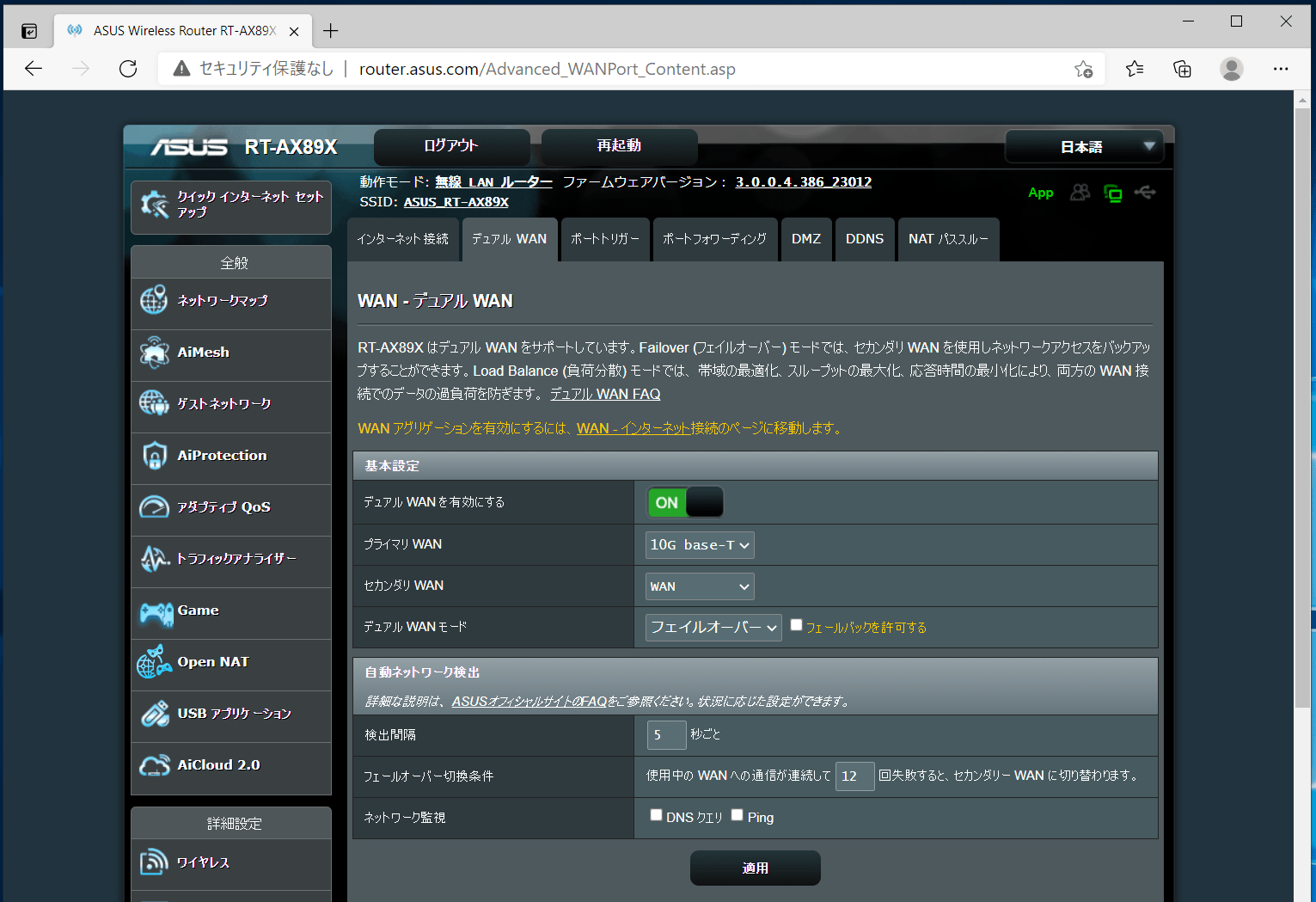Open a new browser tab
This screenshot has width=1316, height=902.
(331, 32)
